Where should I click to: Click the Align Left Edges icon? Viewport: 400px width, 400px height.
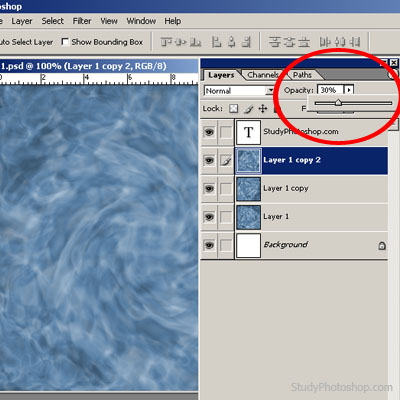coord(217,42)
